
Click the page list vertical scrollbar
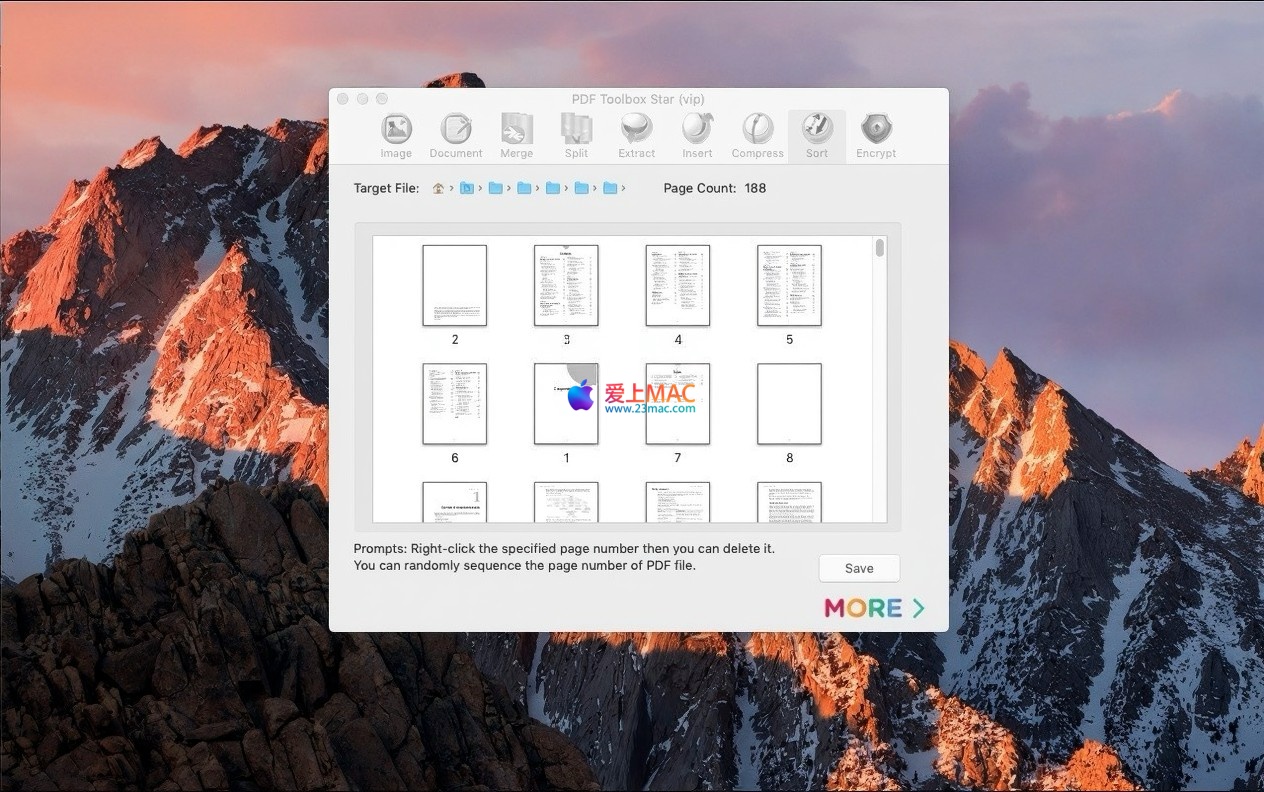tap(880, 248)
